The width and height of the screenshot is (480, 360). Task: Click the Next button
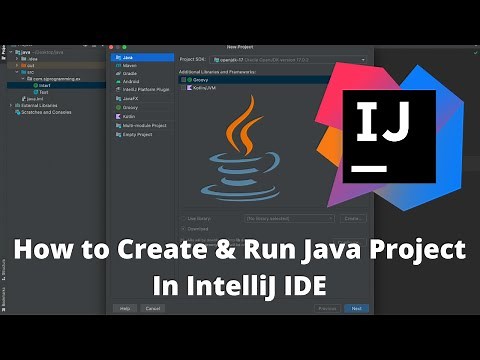357,309
